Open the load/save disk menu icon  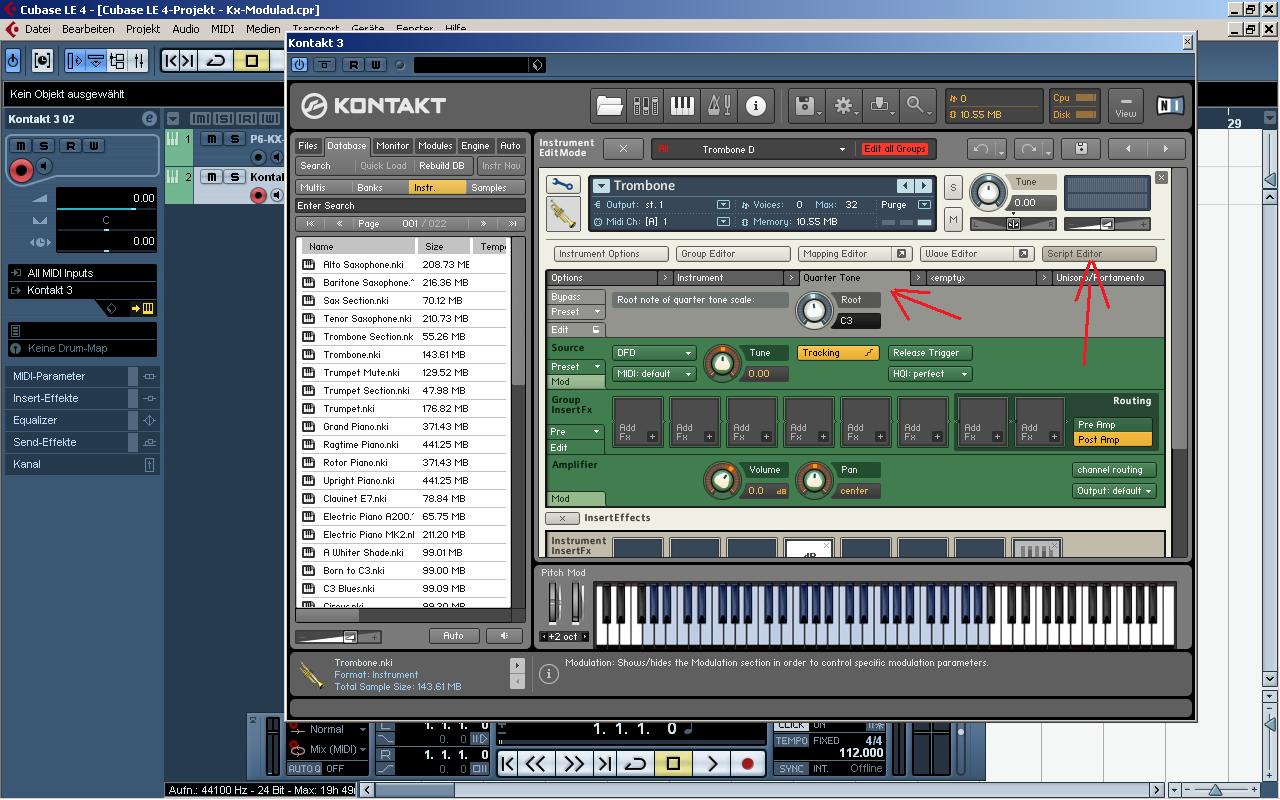805,105
